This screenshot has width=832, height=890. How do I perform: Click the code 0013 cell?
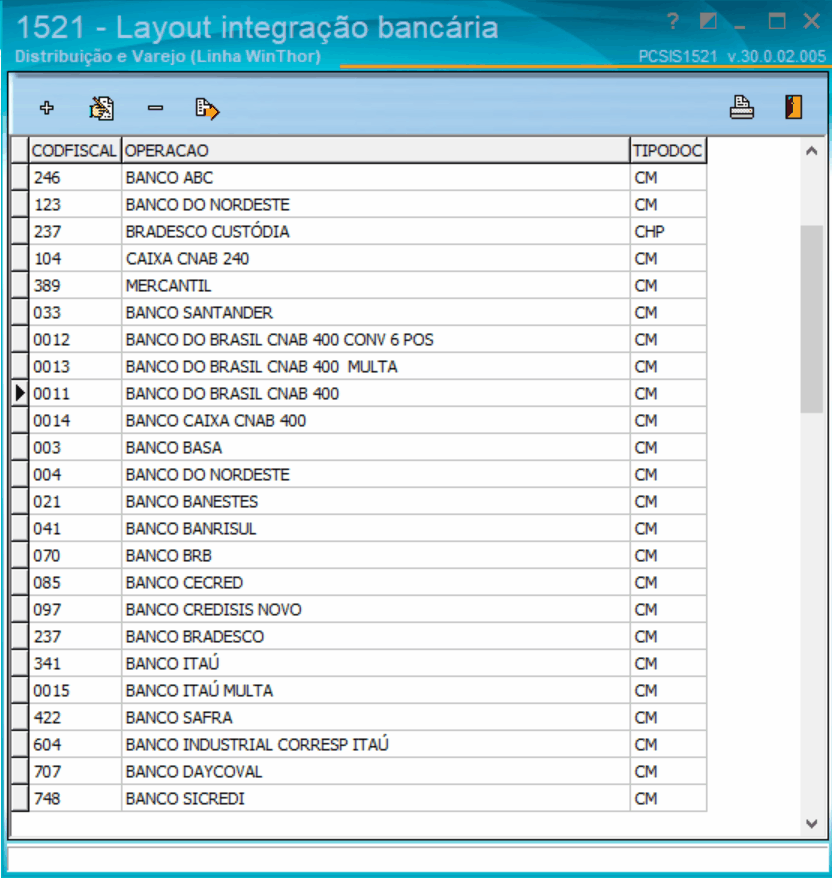[x=75, y=366]
